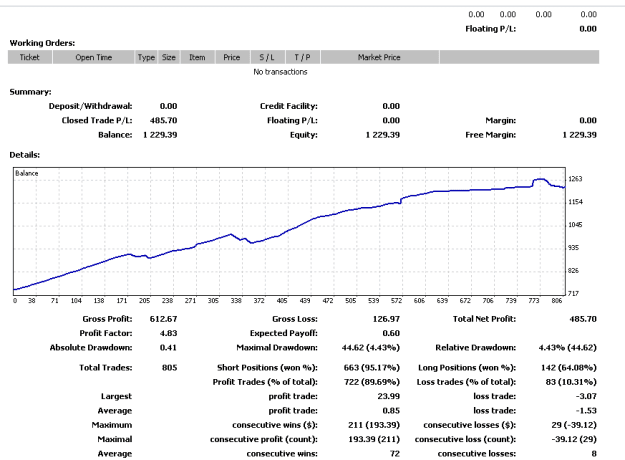The height and width of the screenshot is (460, 625).
Task: Click the Total Trades value 805
Action: coord(169,368)
